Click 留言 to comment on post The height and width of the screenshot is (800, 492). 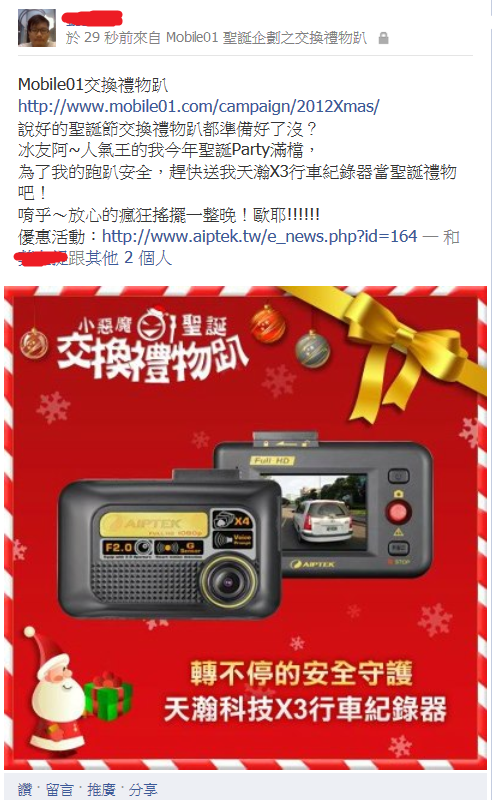[x=60, y=789]
